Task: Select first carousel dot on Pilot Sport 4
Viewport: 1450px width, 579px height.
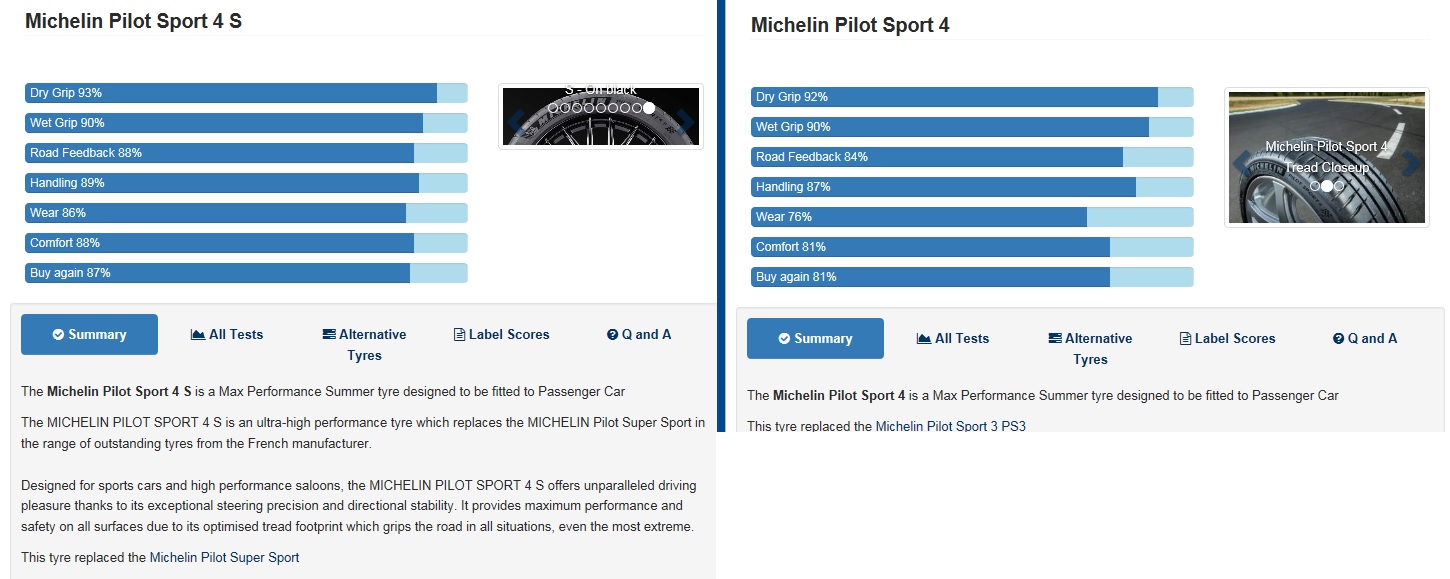Action: click(x=1315, y=186)
